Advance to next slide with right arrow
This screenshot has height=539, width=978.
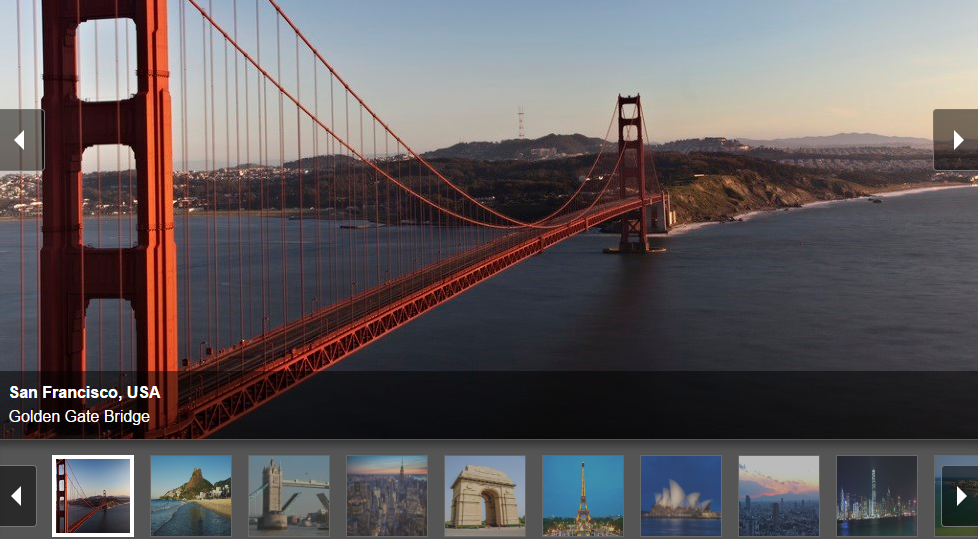click(x=956, y=140)
